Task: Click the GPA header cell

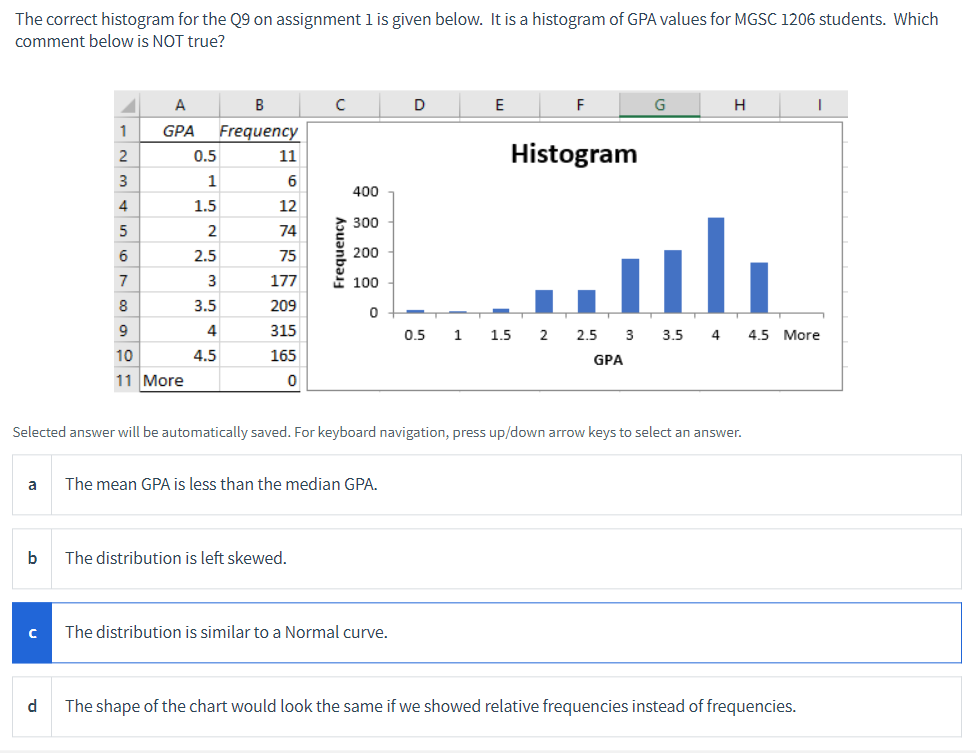Action: [180, 130]
